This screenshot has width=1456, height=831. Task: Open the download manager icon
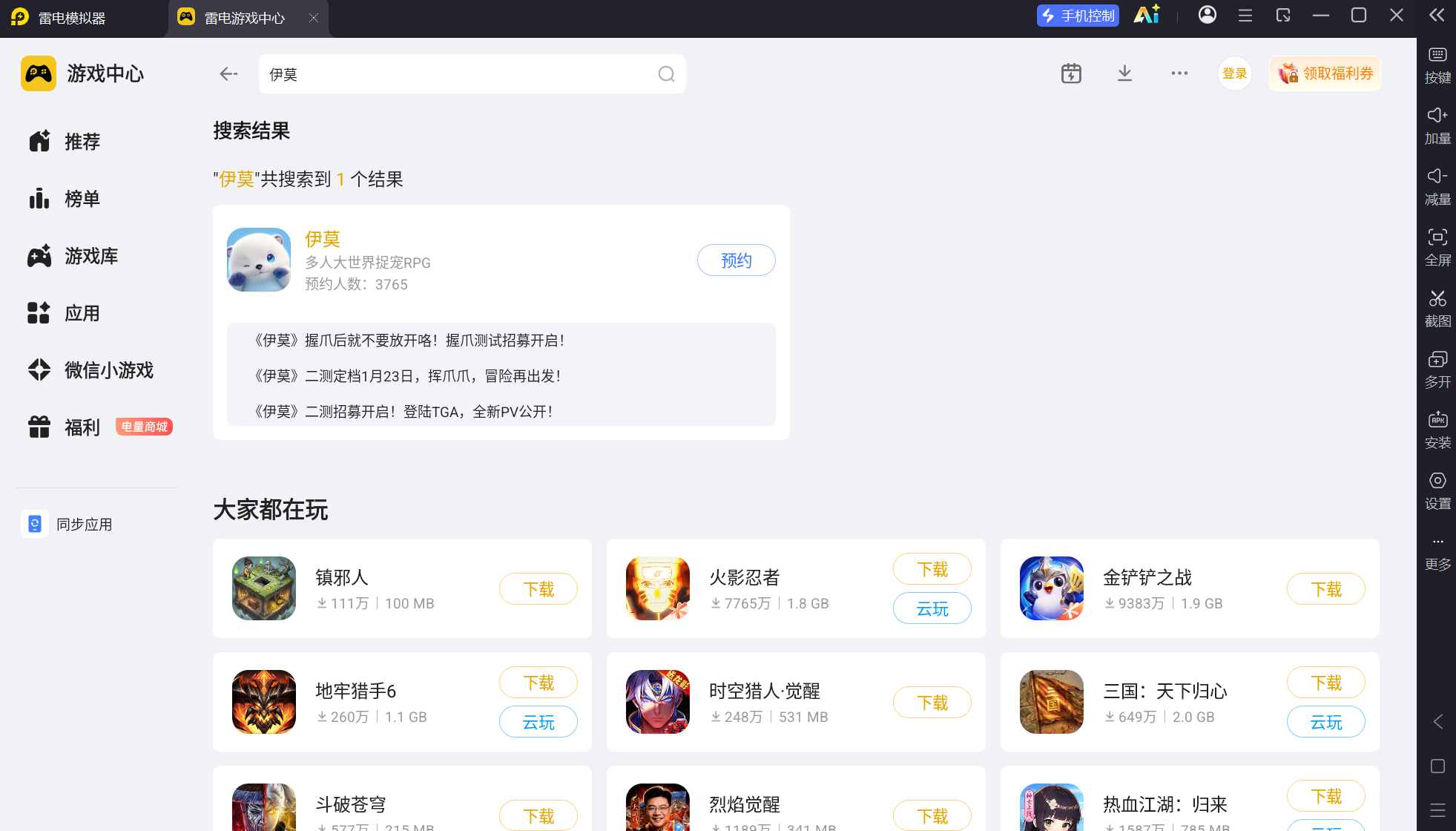1124,73
